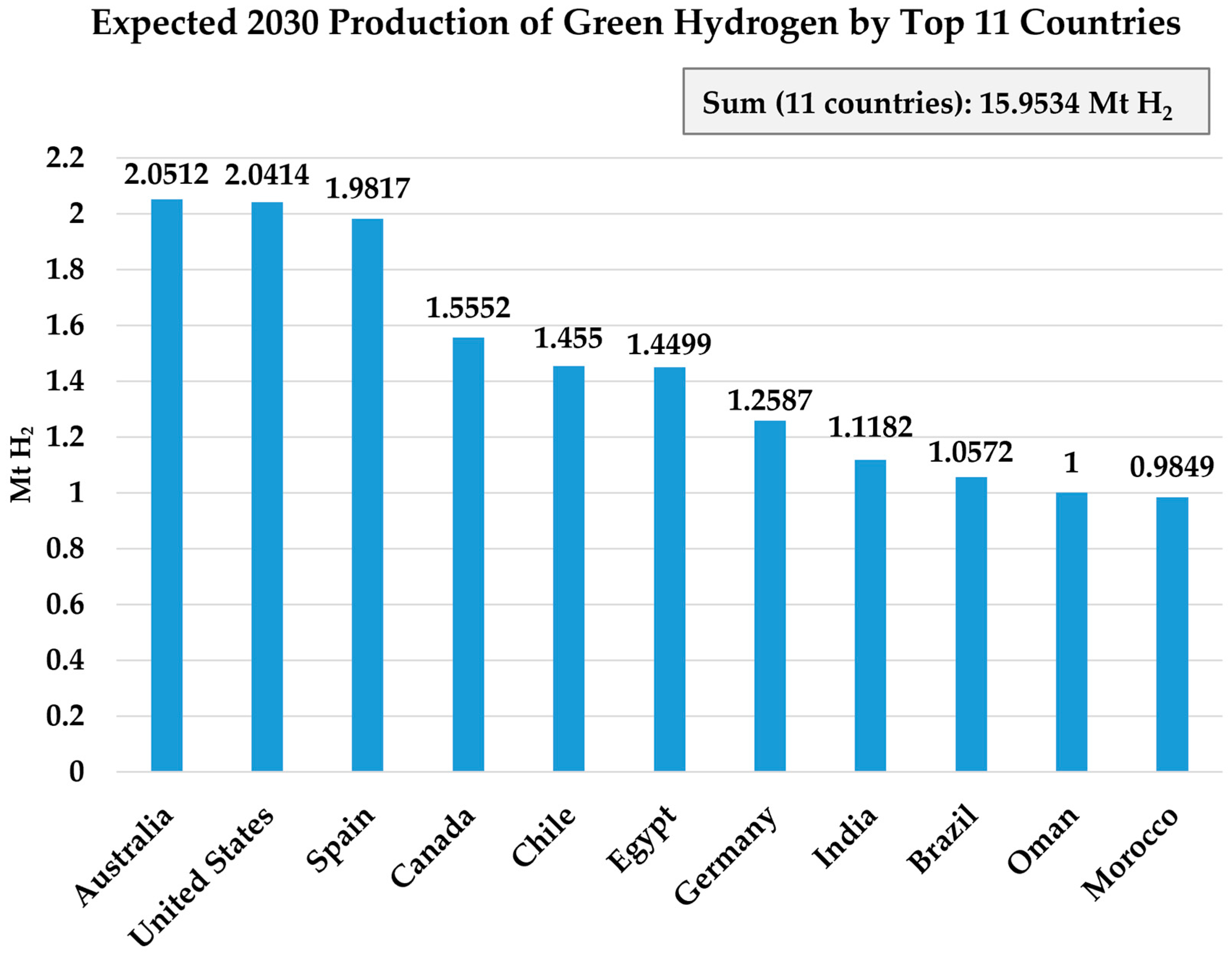Select the Chile bar

tap(569, 568)
